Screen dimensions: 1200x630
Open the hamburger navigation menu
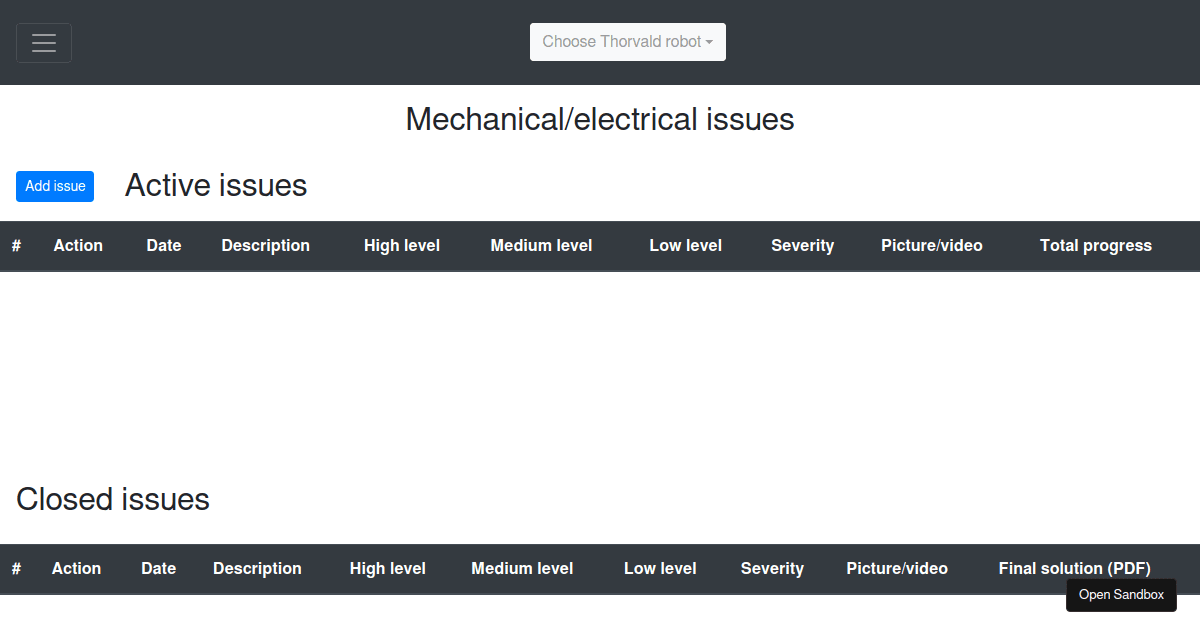coord(43,42)
